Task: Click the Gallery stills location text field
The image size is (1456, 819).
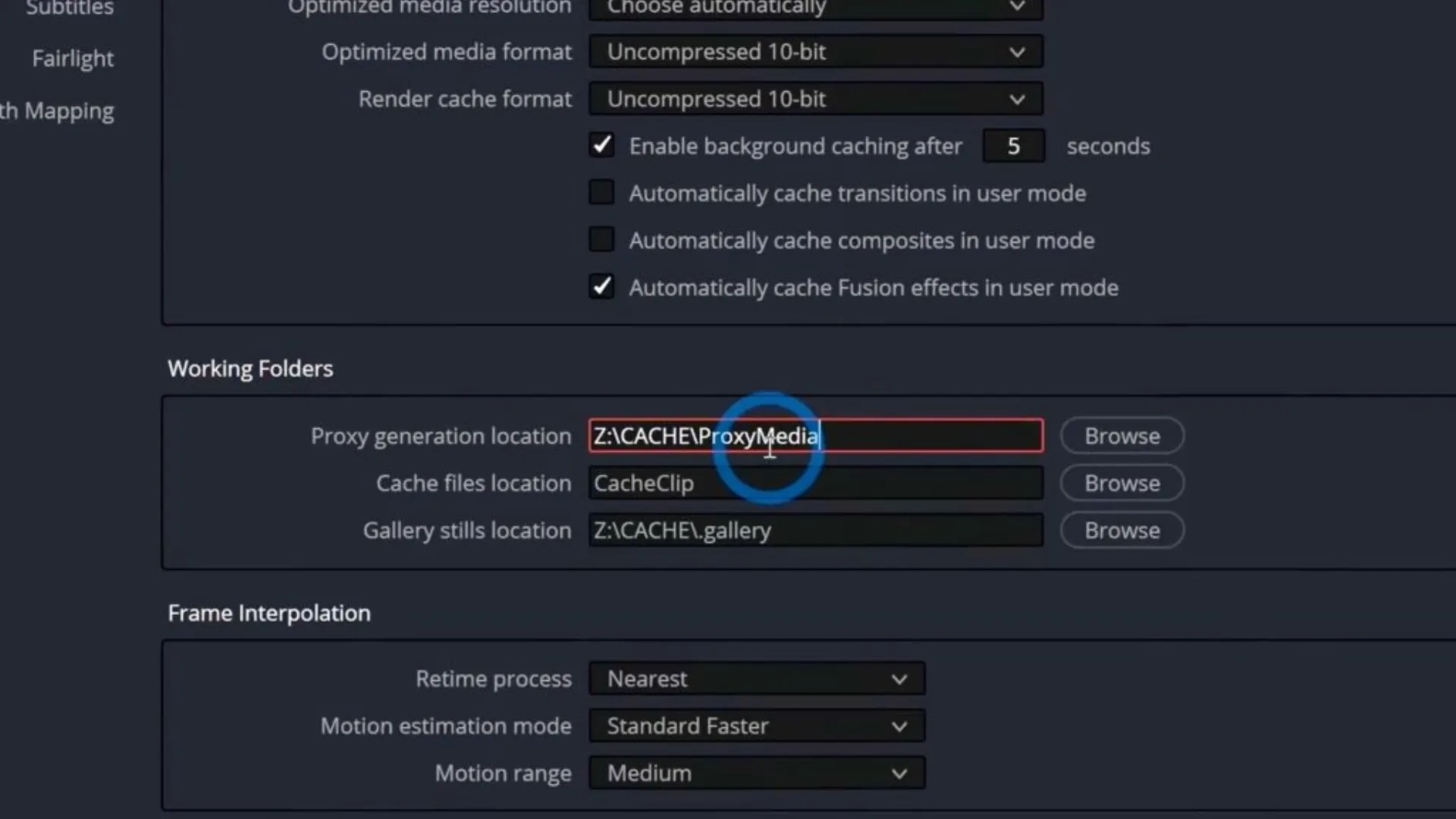Action: coord(816,530)
